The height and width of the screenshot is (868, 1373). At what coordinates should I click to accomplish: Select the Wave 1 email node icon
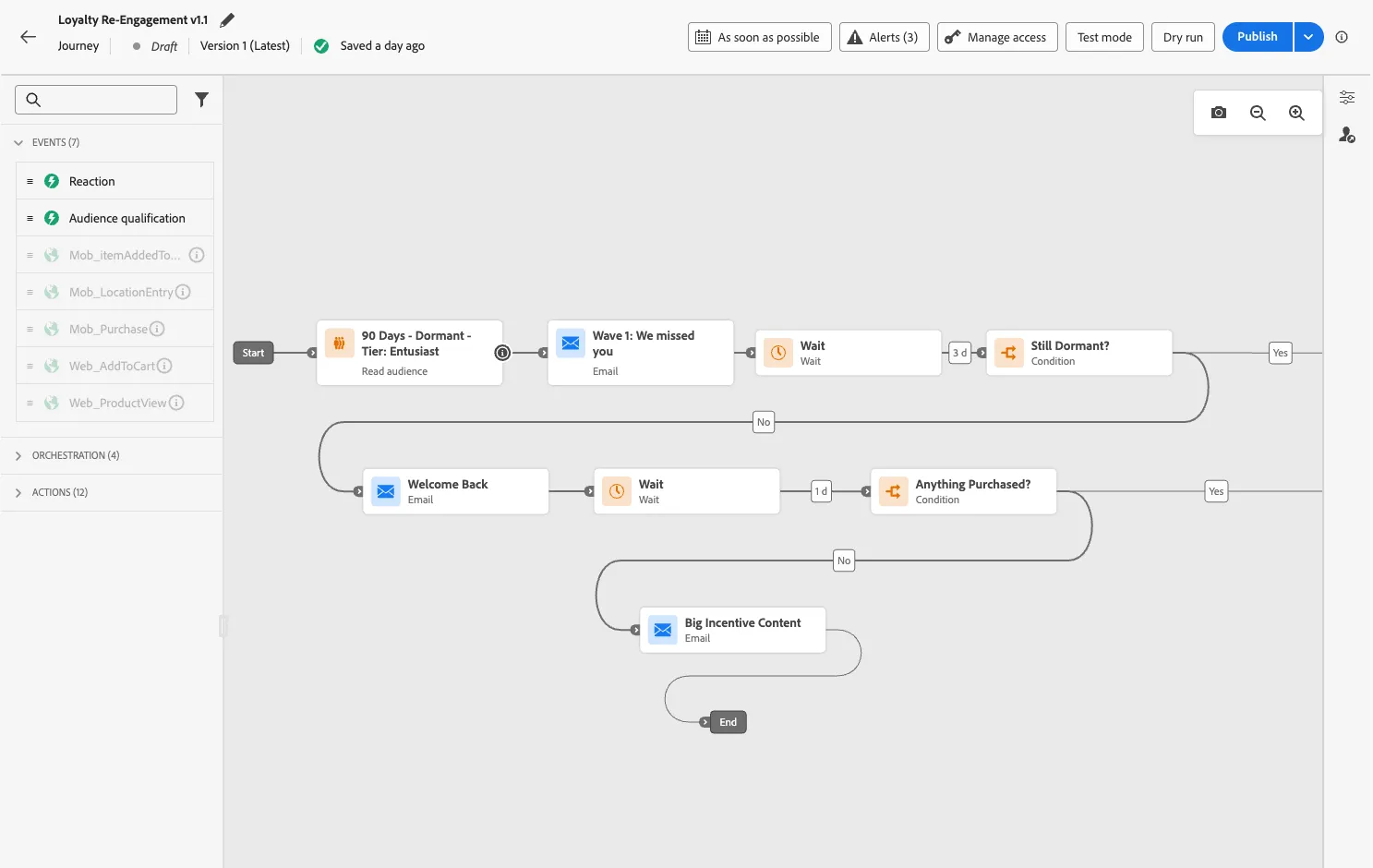[571, 343]
